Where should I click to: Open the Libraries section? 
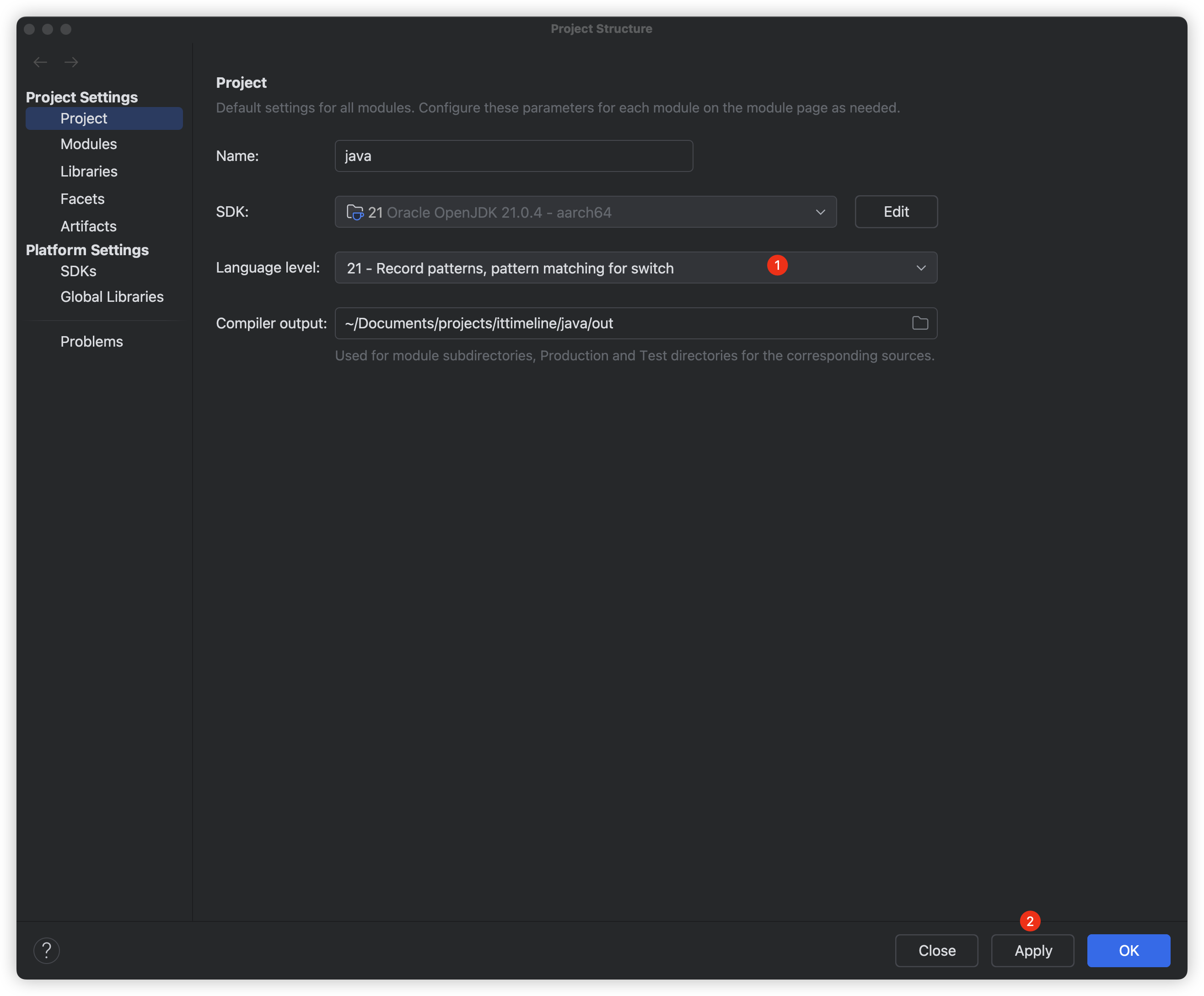pyautogui.click(x=89, y=171)
